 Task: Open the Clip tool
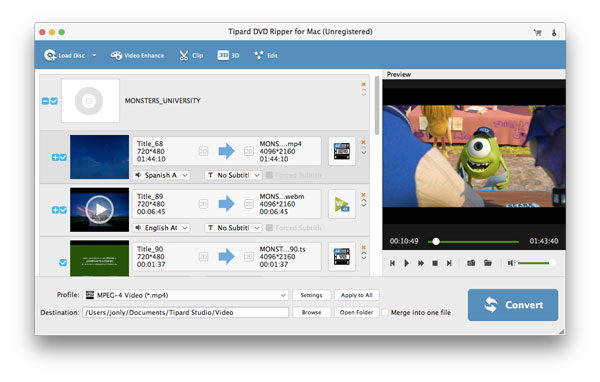pos(191,56)
